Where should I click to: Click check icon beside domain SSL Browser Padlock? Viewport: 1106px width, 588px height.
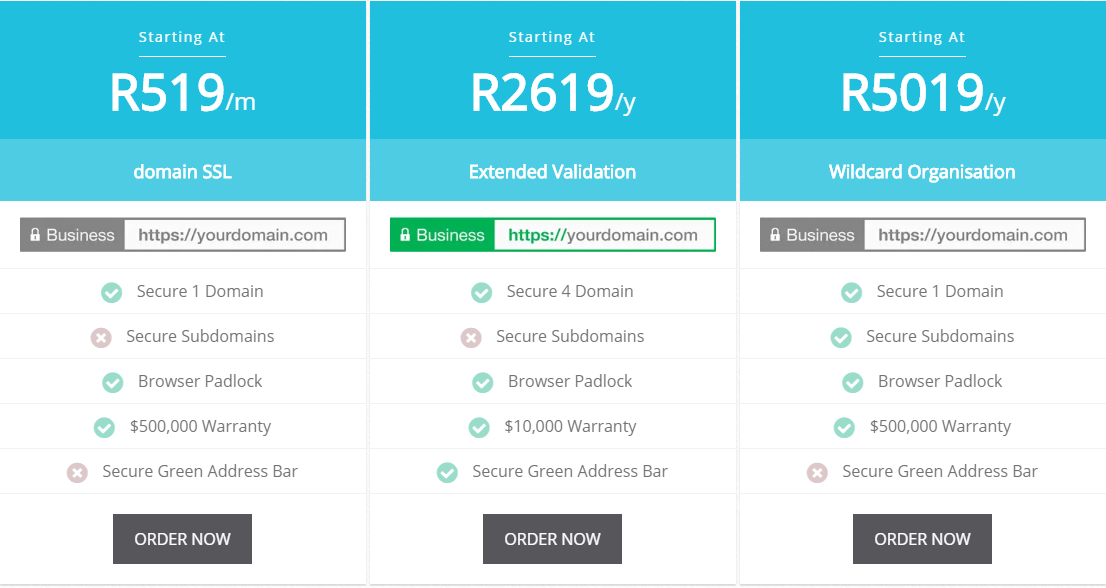click(x=113, y=382)
